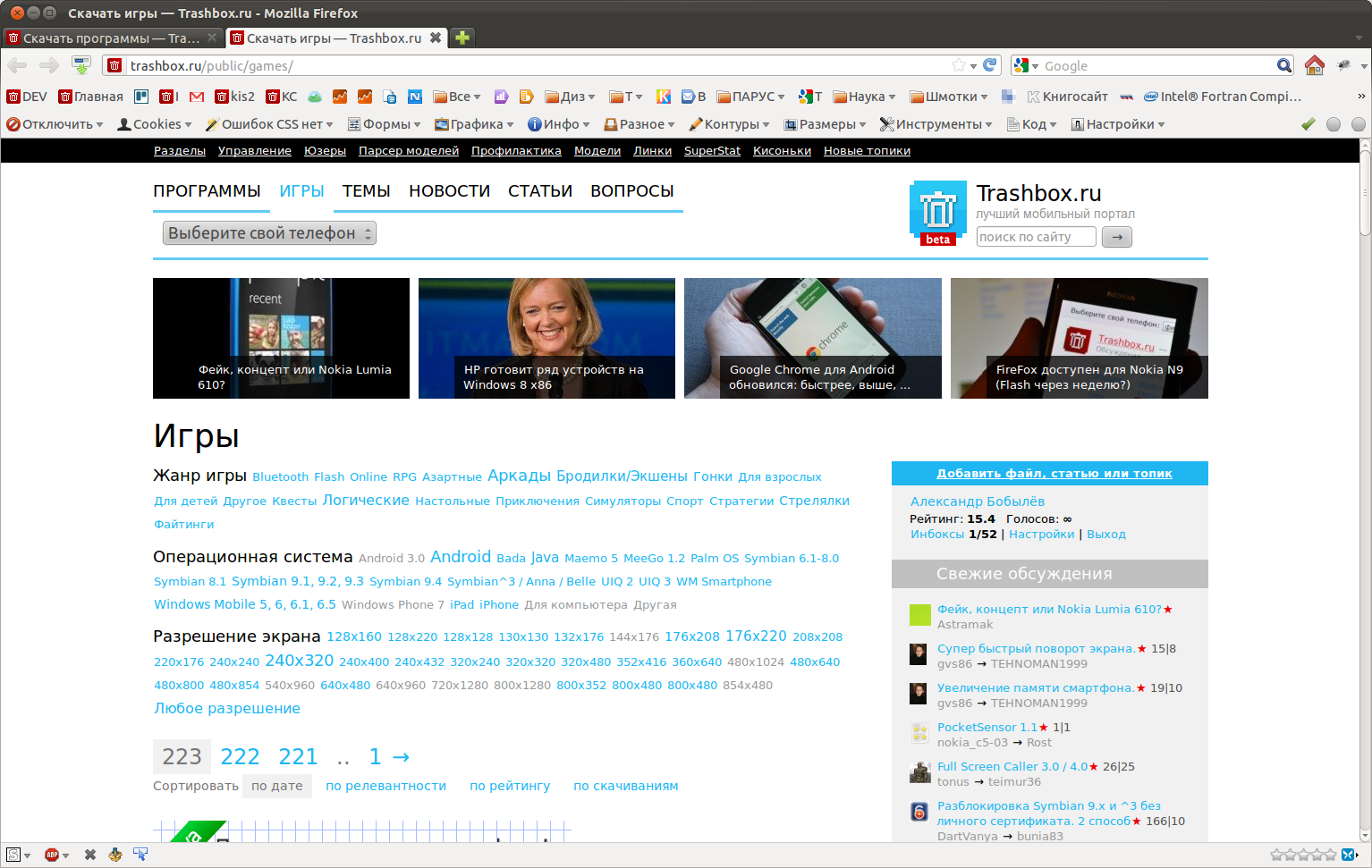Bookmark this page with the star icon

coord(959,65)
